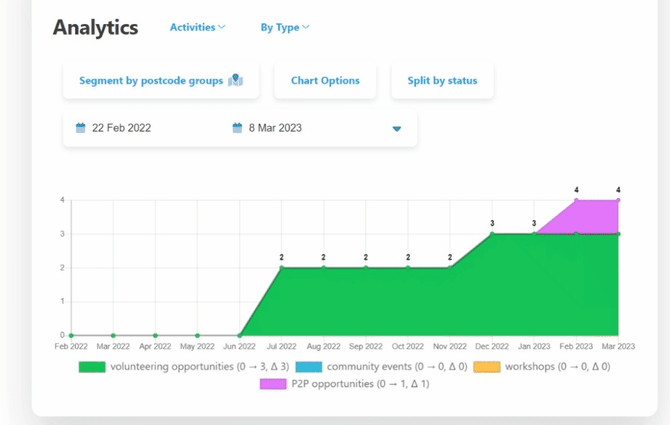This screenshot has height=425, width=670.
Task: Toggle P2P opportunities purple legend swatch
Action: pyautogui.click(x=273, y=383)
